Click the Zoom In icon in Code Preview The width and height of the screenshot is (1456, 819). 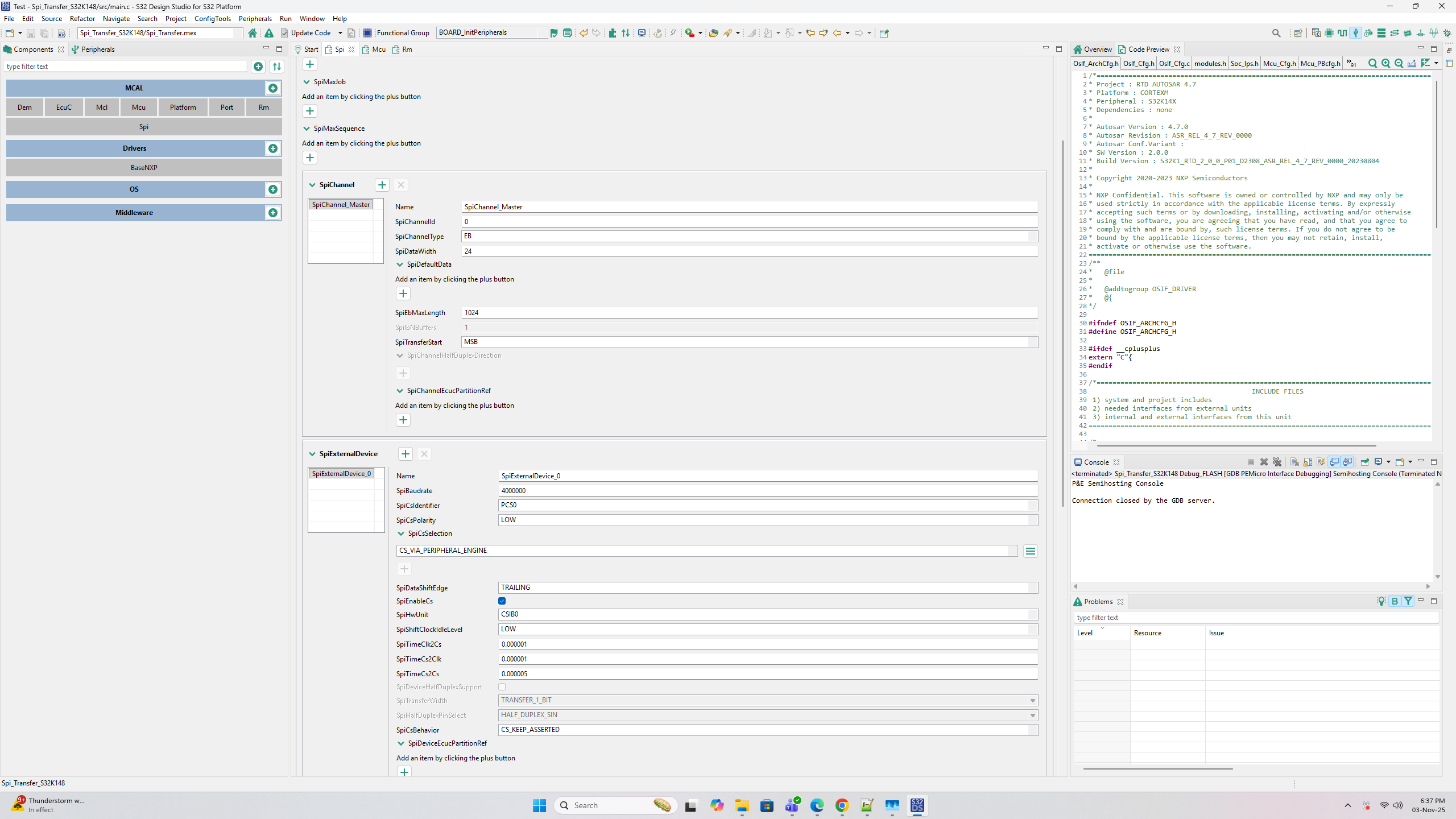[1386, 63]
